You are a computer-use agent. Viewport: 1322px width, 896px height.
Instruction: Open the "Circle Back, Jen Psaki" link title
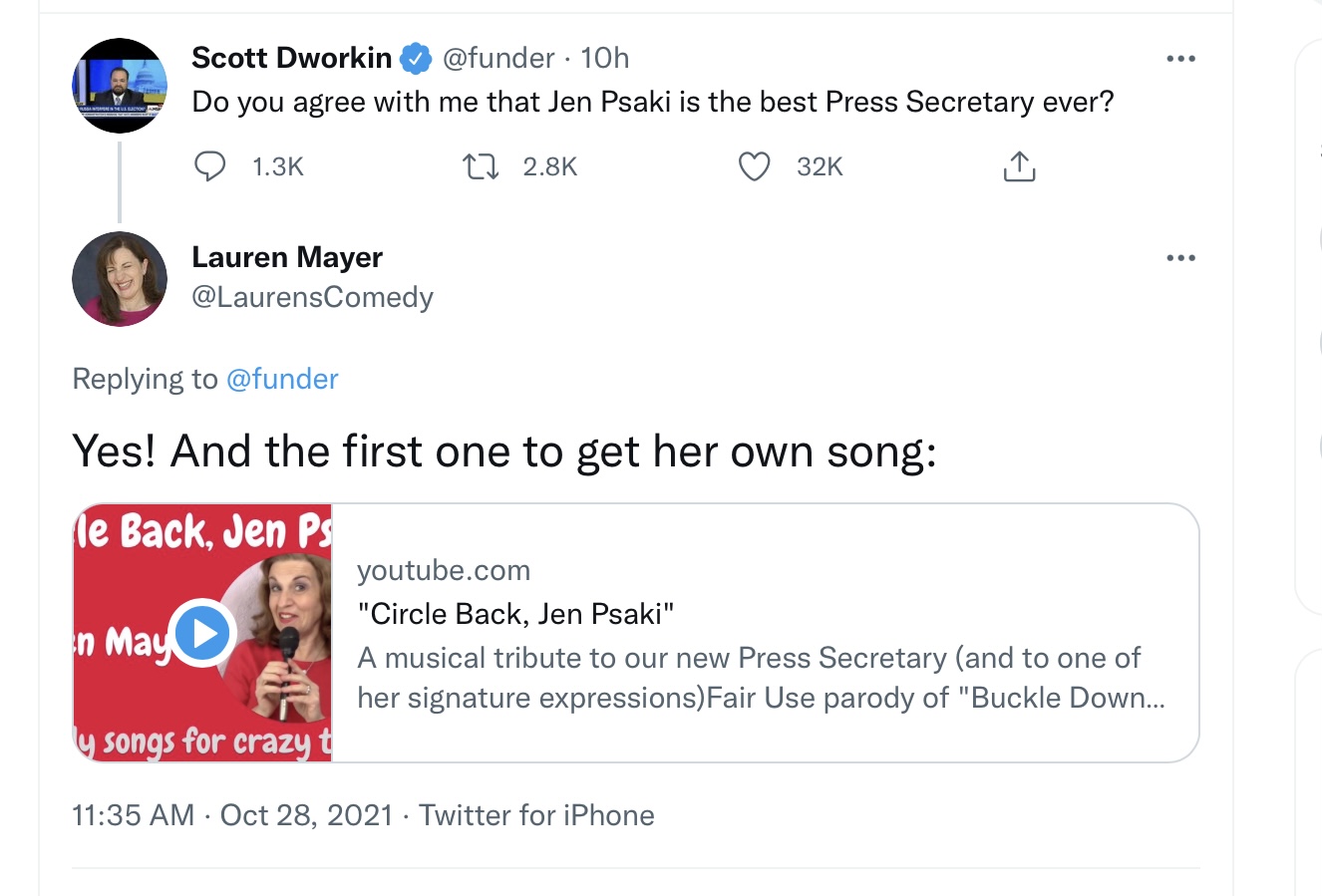(515, 614)
